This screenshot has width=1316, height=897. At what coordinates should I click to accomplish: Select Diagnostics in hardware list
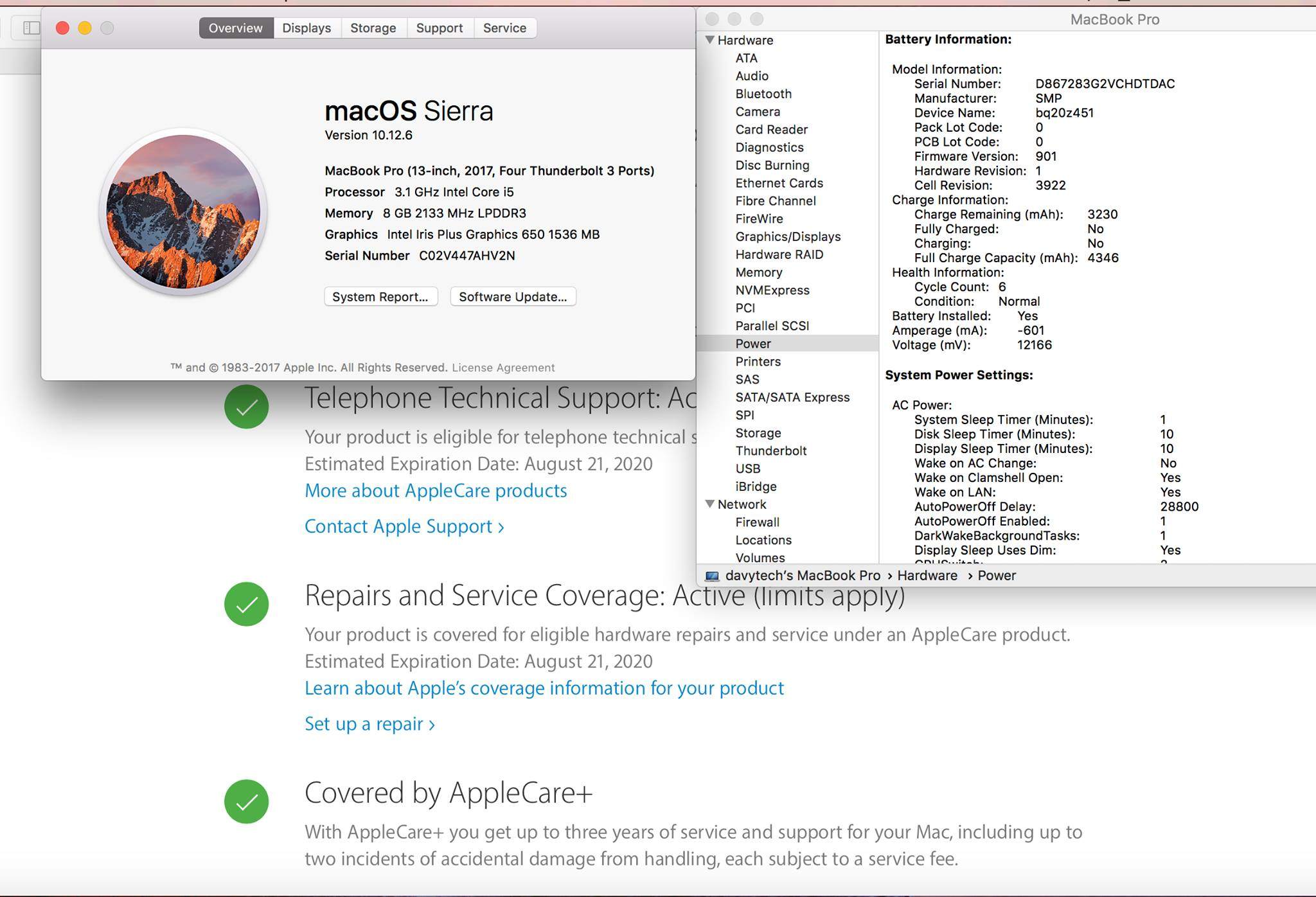(769, 147)
